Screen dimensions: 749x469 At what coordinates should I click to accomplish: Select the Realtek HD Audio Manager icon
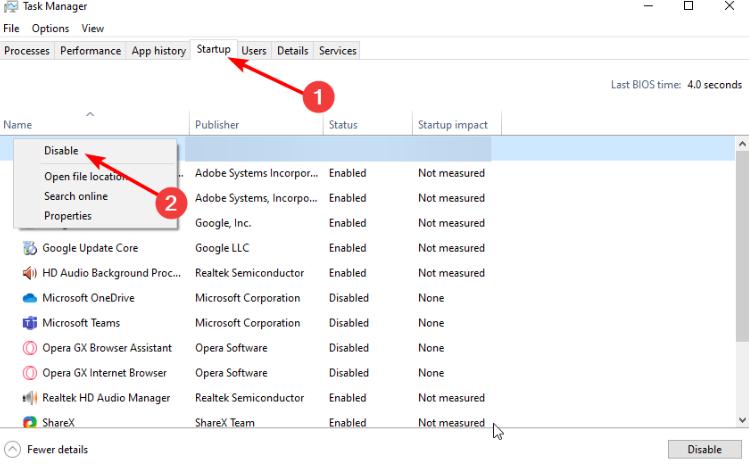(29, 398)
